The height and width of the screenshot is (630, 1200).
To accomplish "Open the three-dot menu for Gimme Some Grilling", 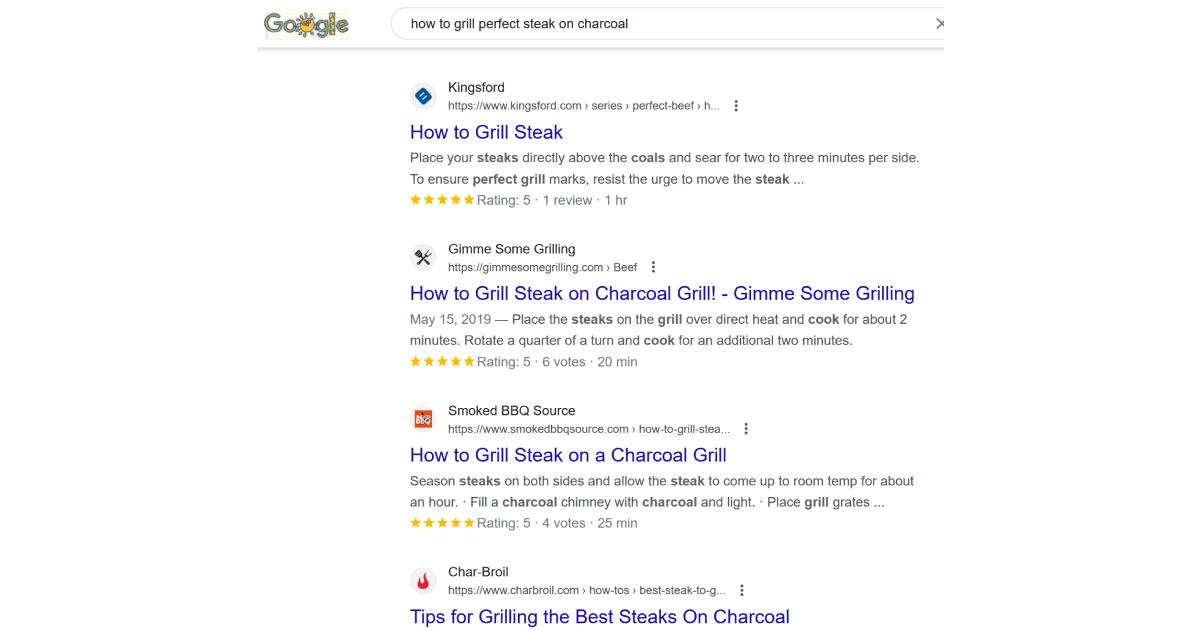I will [653, 267].
